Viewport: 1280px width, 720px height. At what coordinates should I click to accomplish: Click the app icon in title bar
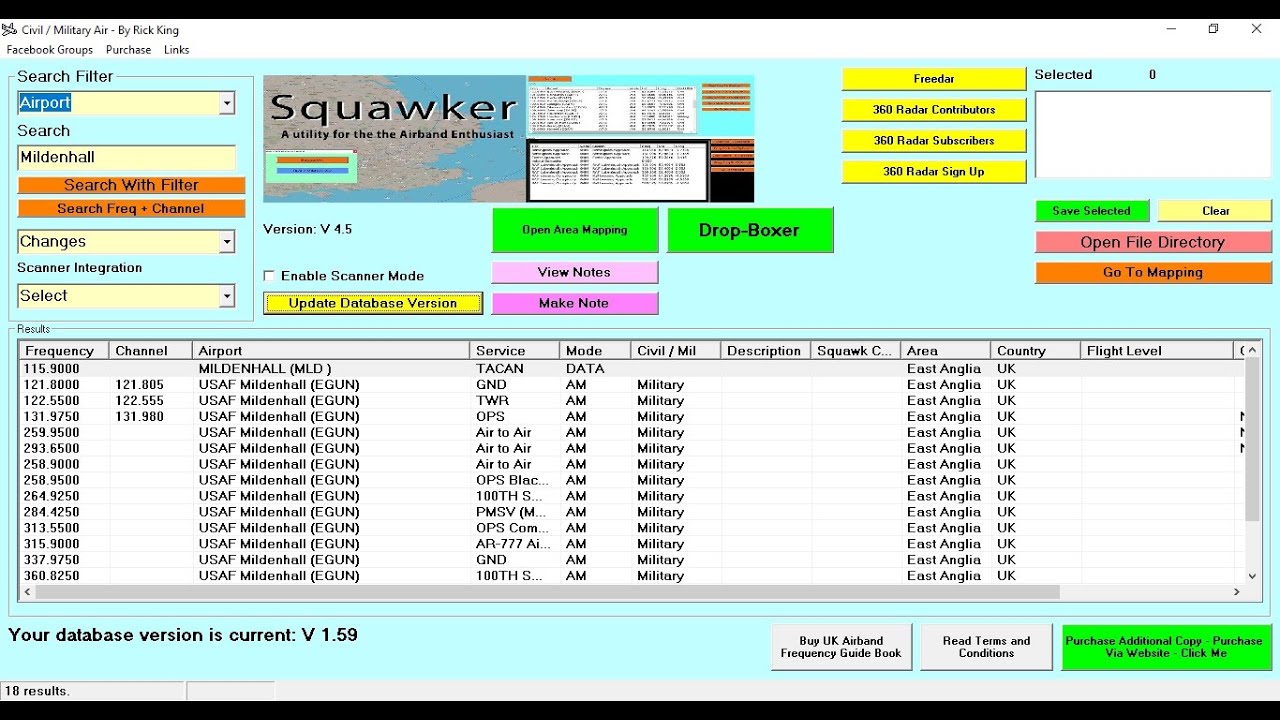[x=9, y=30]
